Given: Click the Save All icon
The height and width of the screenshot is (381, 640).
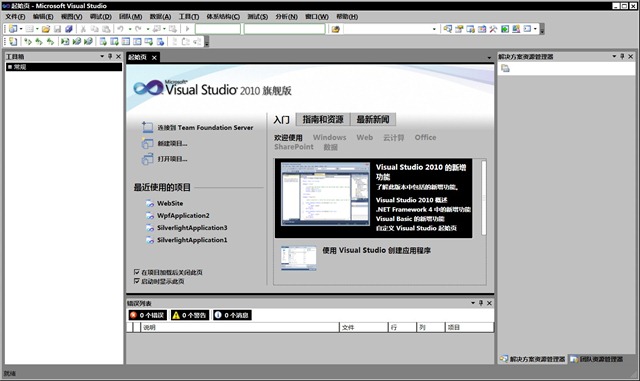Looking at the screenshot, I should [69, 29].
